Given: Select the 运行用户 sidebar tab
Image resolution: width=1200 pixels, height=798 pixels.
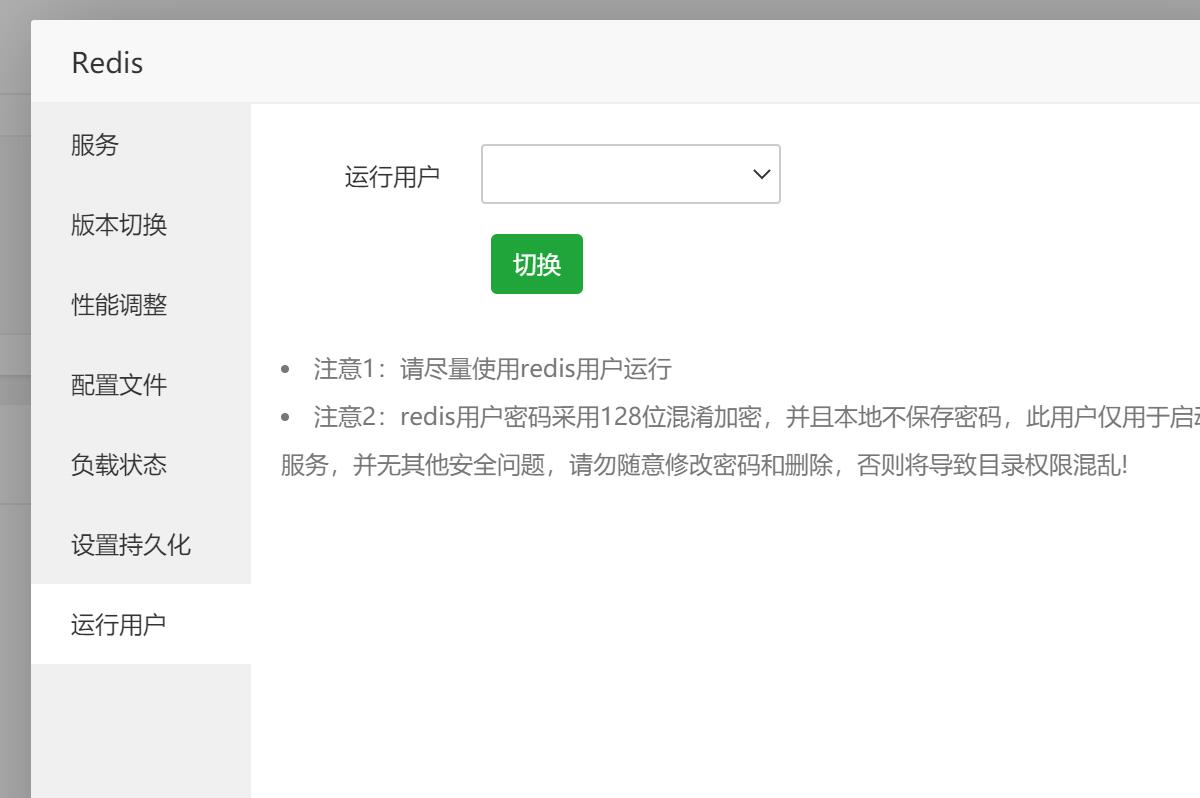Looking at the screenshot, I should tap(140, 624).
